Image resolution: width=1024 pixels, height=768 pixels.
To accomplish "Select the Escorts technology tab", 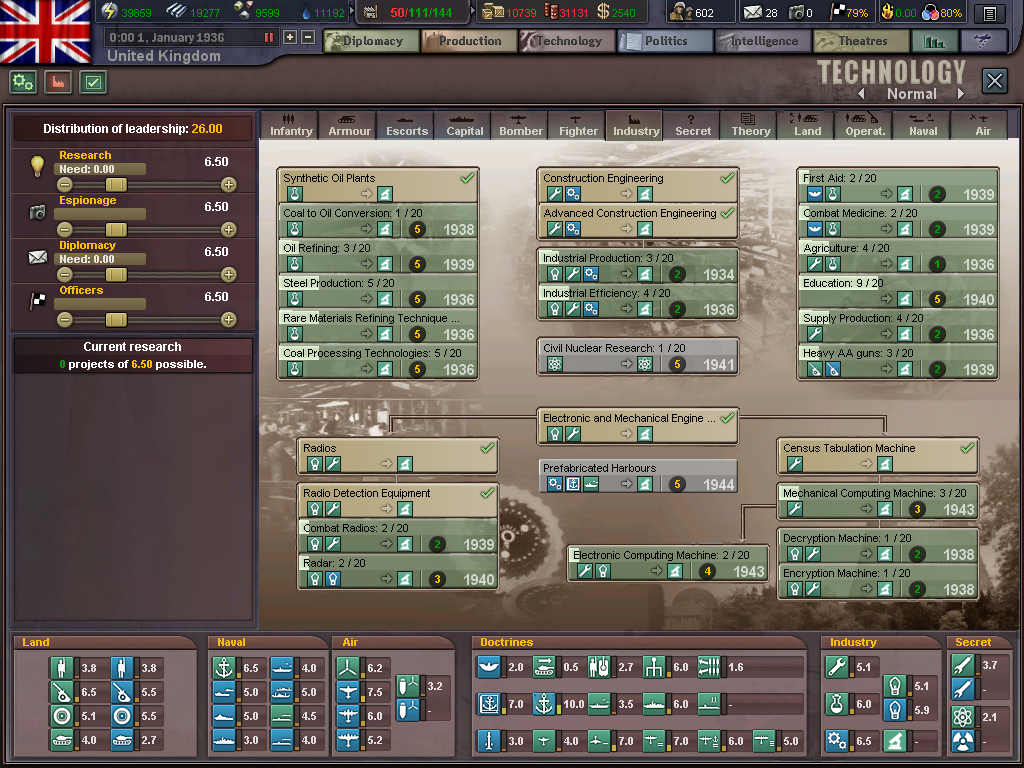I will [406, 125].
